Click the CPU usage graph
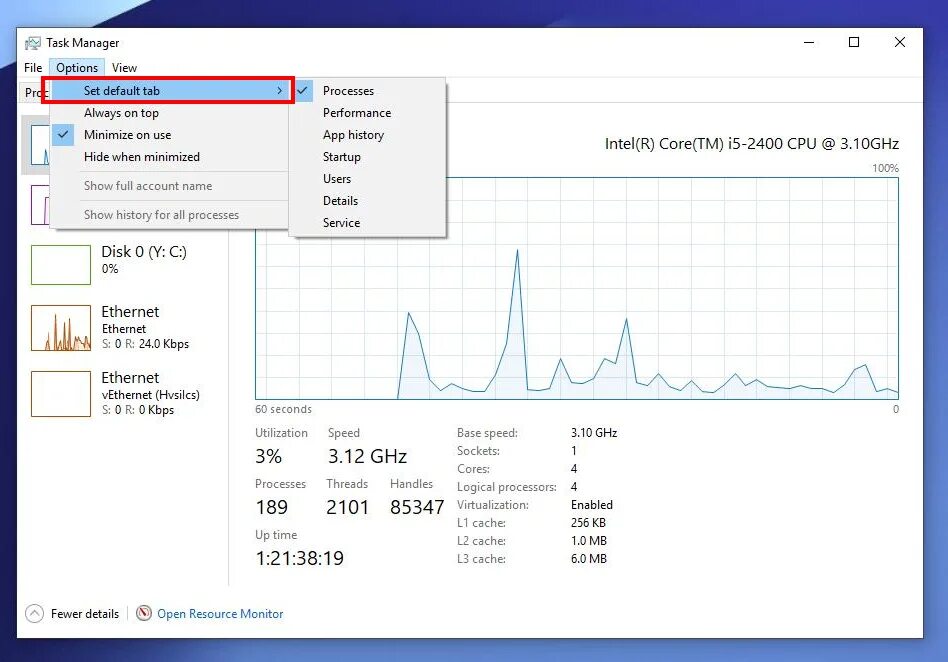948x662 pixels. coord(577,288)
